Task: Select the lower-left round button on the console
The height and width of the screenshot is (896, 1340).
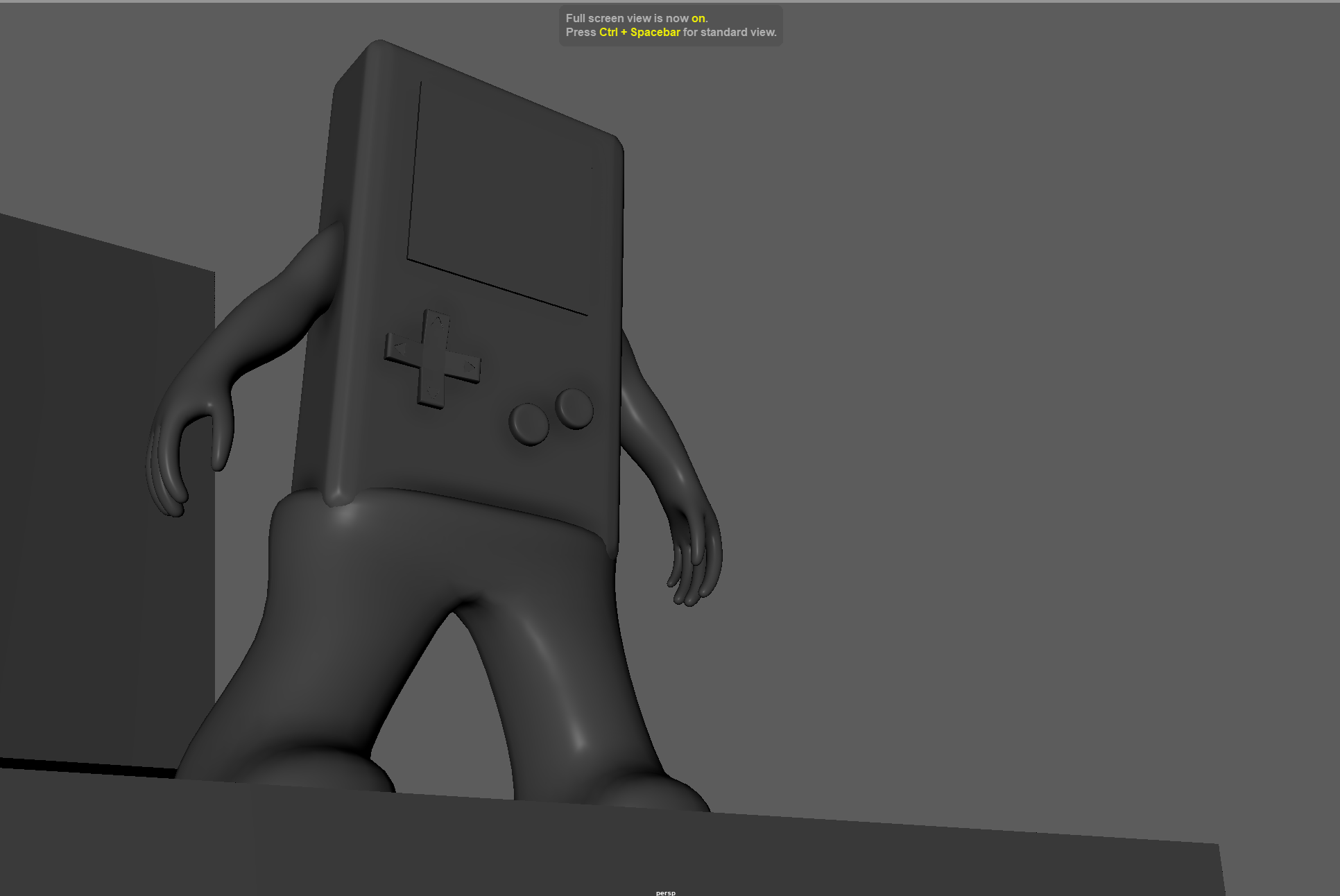Action: 529,424
